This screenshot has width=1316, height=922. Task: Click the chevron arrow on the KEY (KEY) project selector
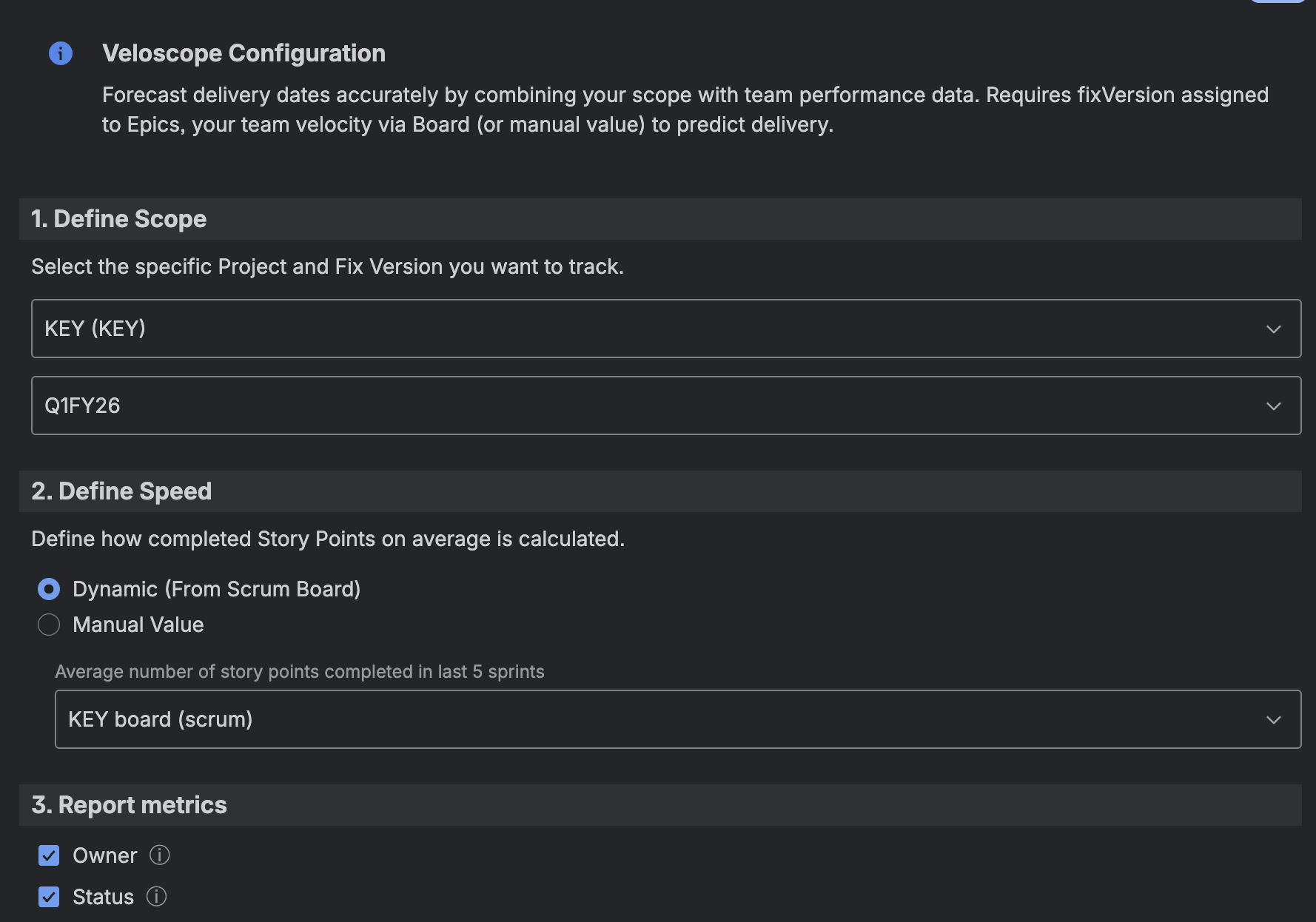(1273, 329)
